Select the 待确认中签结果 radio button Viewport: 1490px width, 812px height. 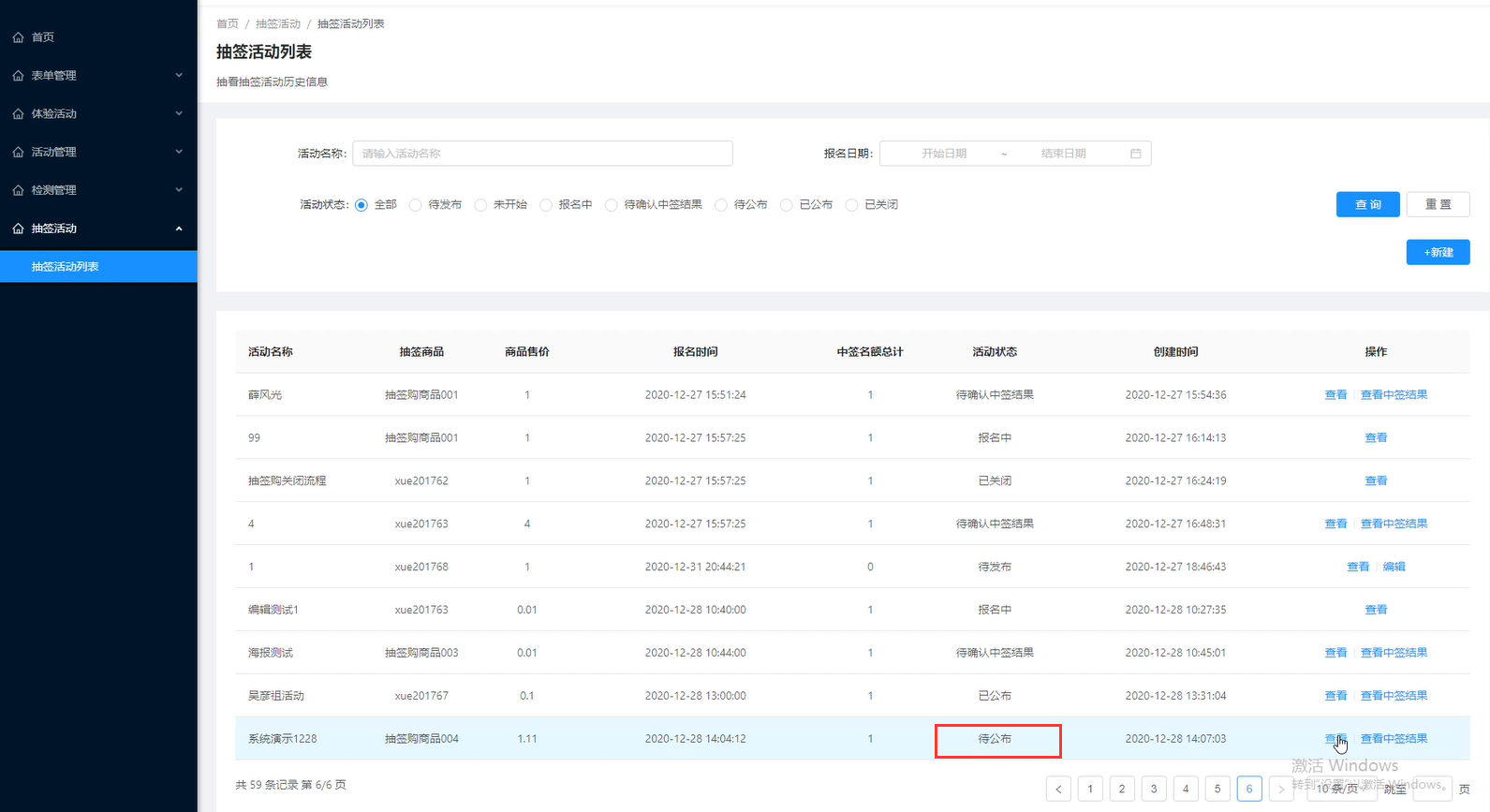click(612, 205)
